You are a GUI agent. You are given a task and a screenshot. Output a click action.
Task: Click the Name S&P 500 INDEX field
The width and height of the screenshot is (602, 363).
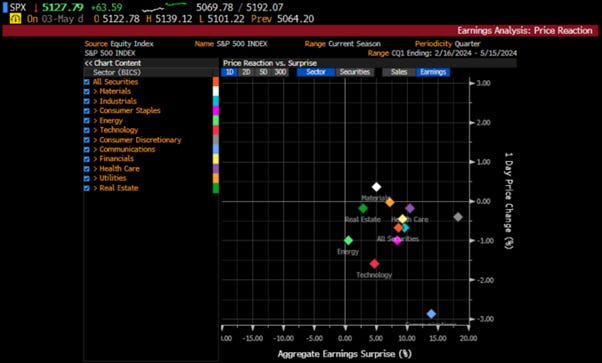(x=231, y=44)
